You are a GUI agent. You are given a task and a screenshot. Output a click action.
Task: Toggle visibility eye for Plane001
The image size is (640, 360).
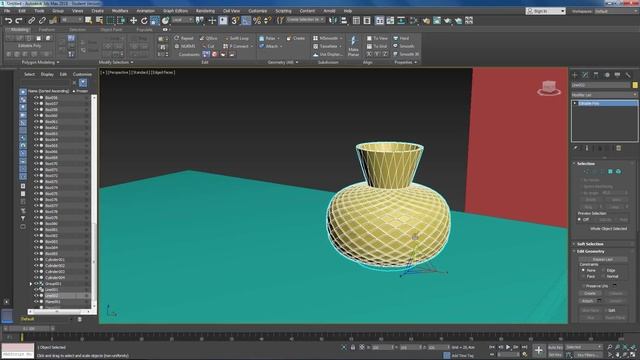coord(36,302)
